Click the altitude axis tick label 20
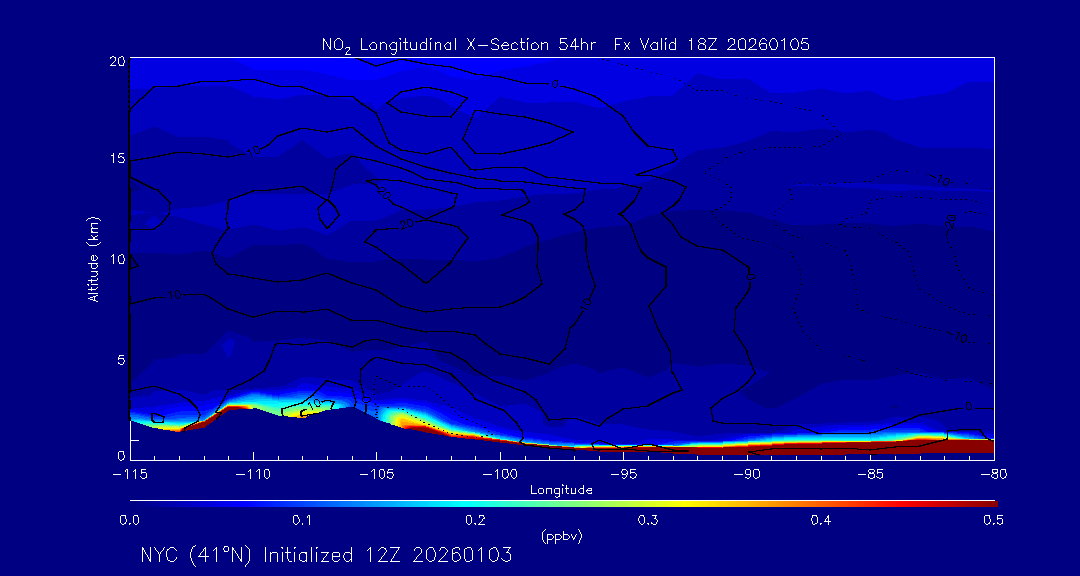1080x576 pixels. pyautogui.click(x=117, y=61)
